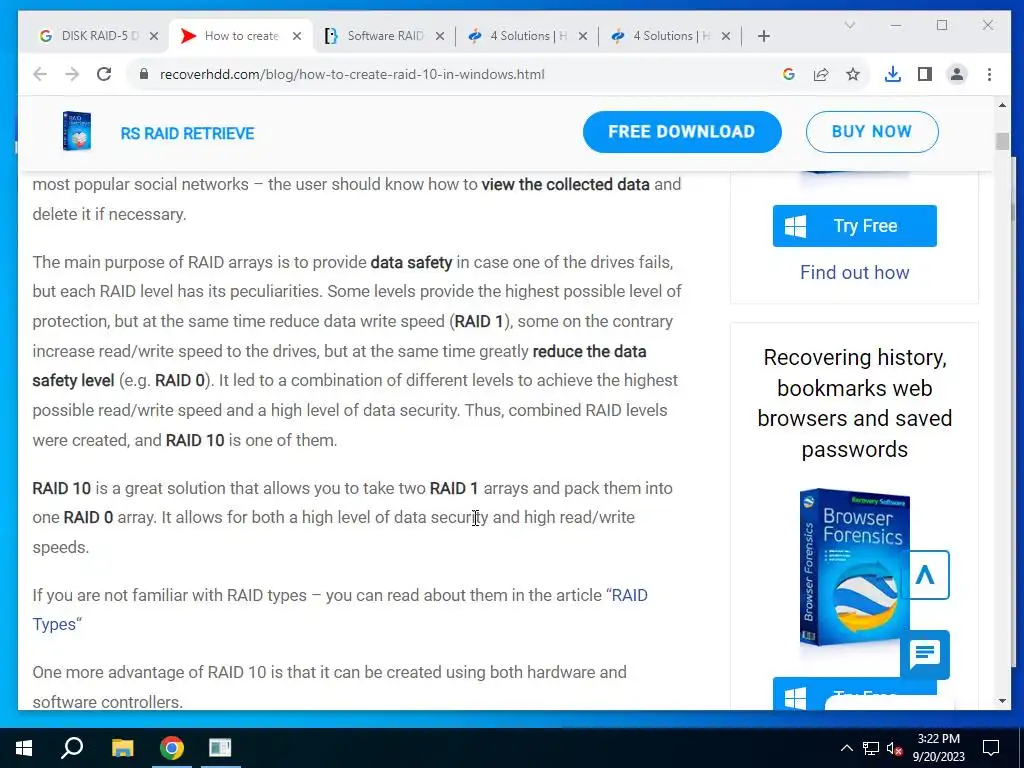
Task: Go forward to next page
Action: (x=72, y=74)
